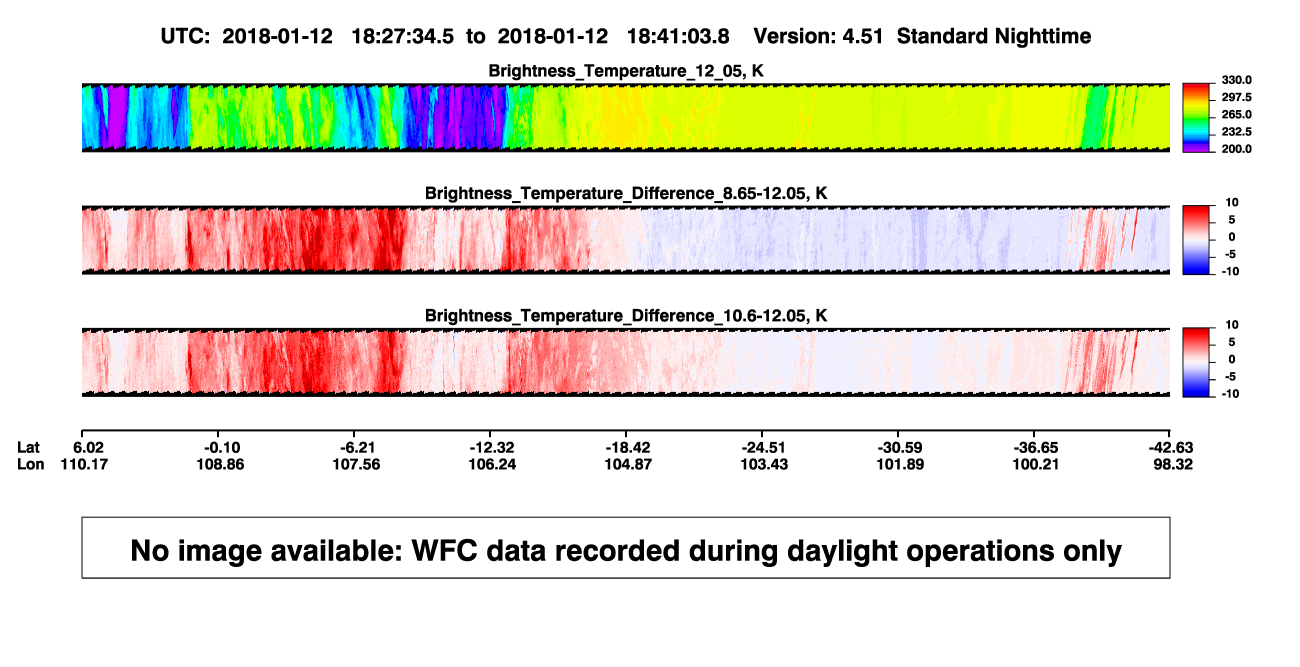Screen dimensions: 1300x667
Task: Click the latitude label -36.65
Action: [x=1036, y=447]
